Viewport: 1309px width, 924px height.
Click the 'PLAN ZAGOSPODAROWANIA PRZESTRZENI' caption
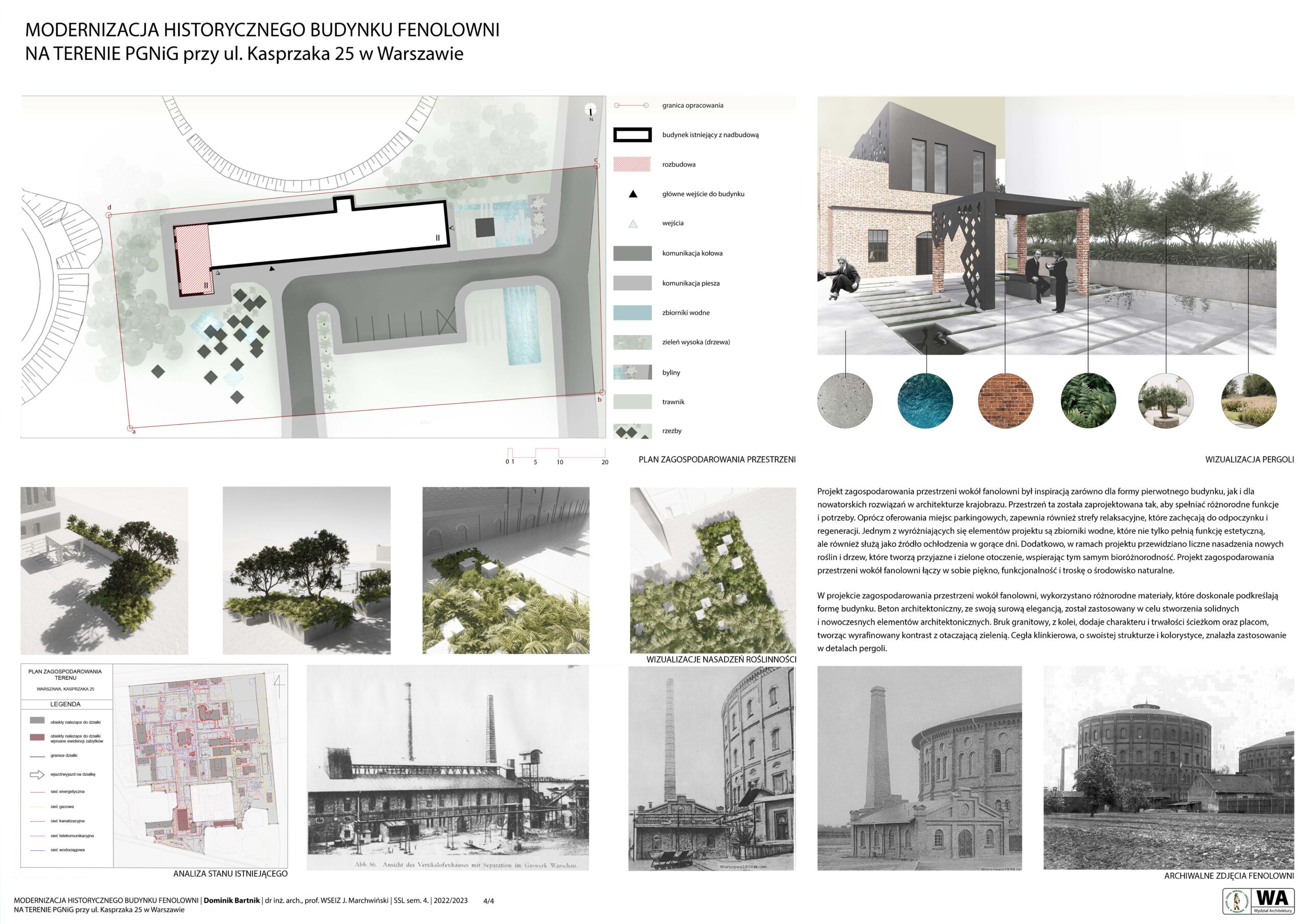coord(717,460)
